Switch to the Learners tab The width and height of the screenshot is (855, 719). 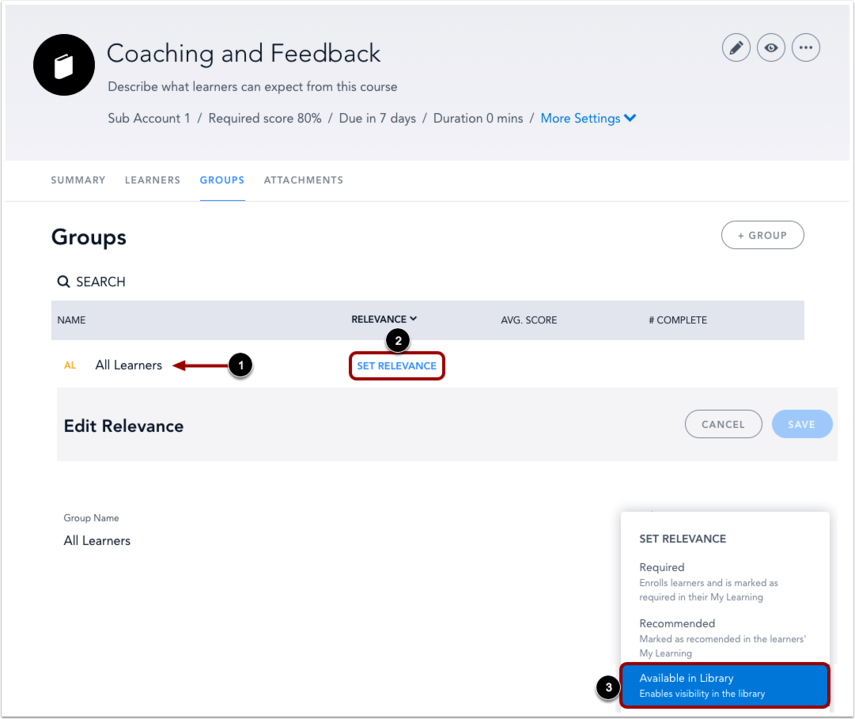tap(152, 180)
